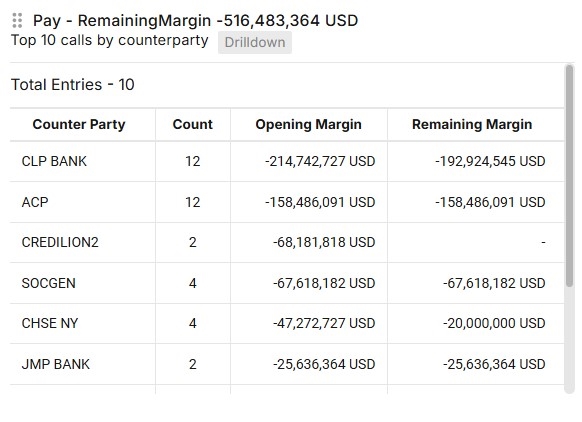This screenshot has height=422, width=582.
Task: Sort by Count column header
Action: (x=193, y=124)
